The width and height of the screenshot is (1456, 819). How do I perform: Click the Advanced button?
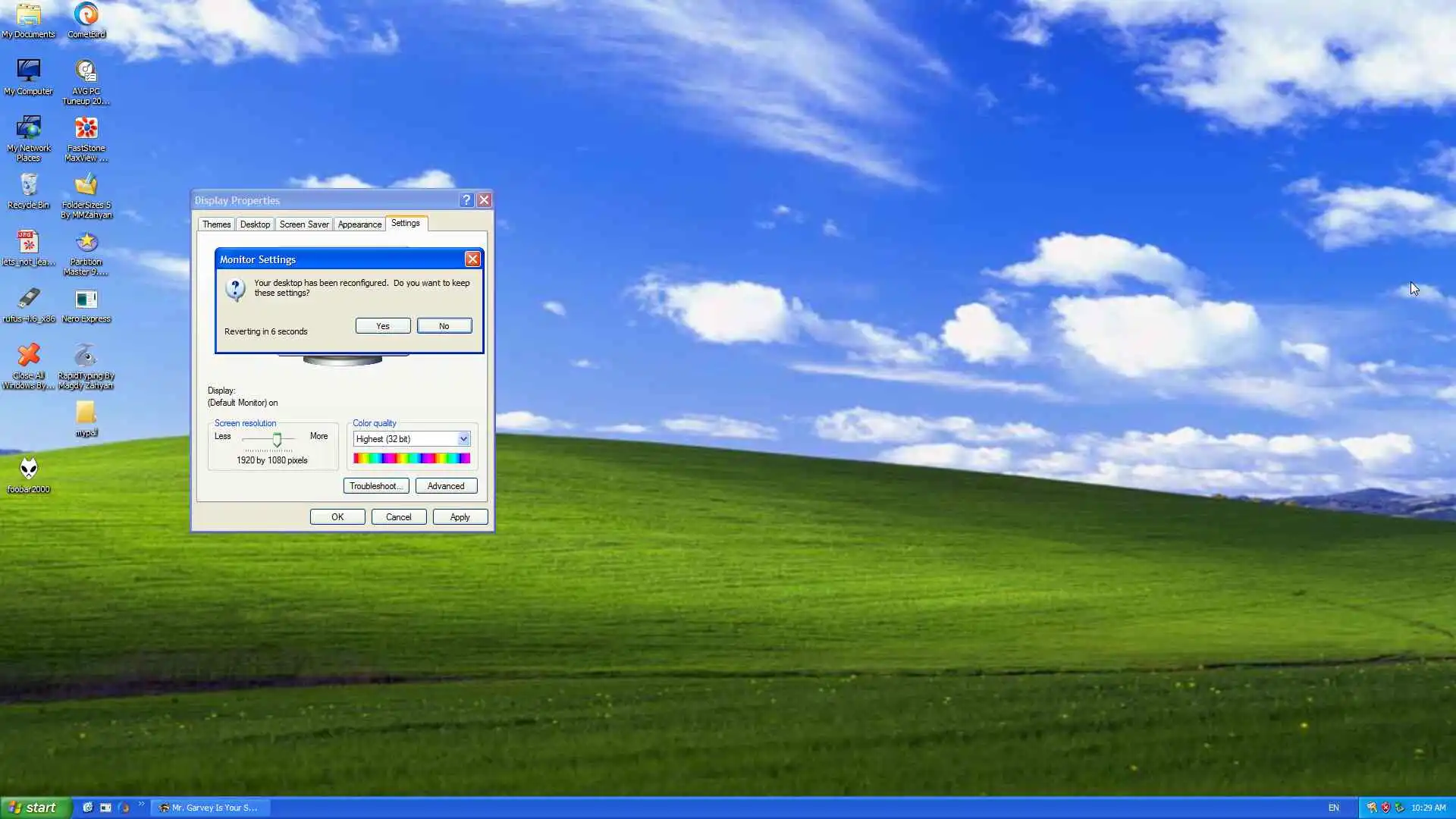click(446, 486)
